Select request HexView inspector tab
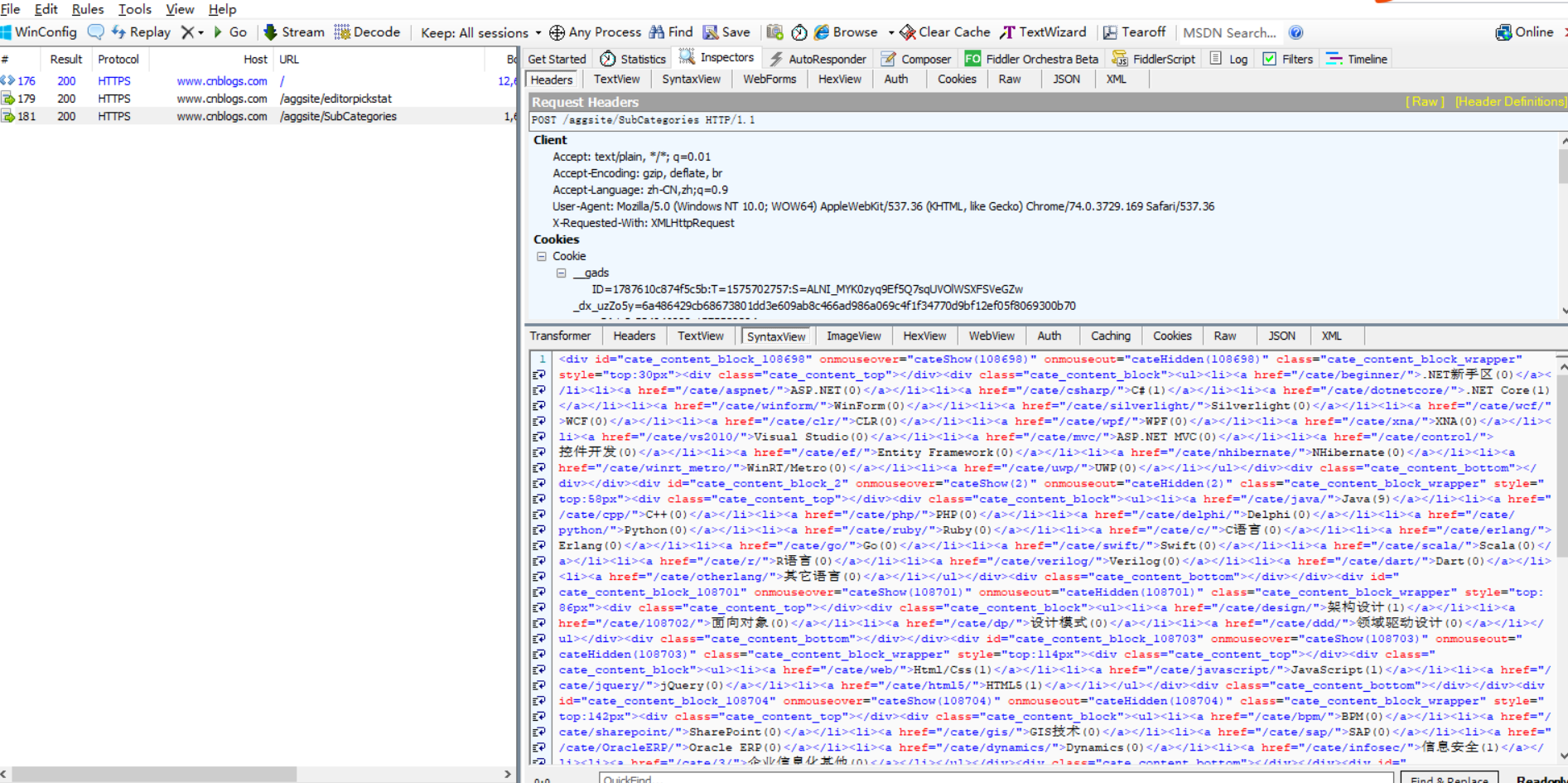This screenshot has height=783, width=1568. [x=840, y=79]
